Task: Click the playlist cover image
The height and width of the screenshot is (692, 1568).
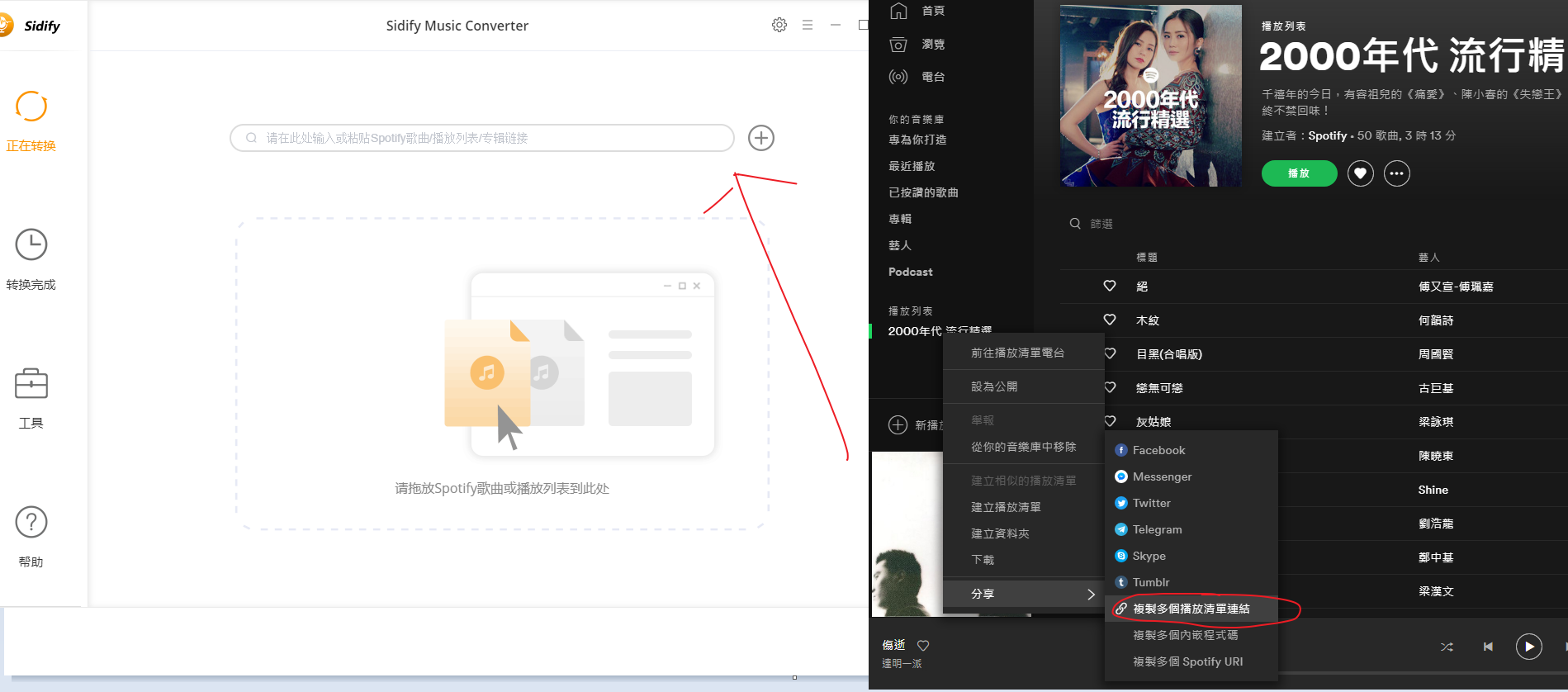Action: pyautogui.click(x=1151, y=96)
